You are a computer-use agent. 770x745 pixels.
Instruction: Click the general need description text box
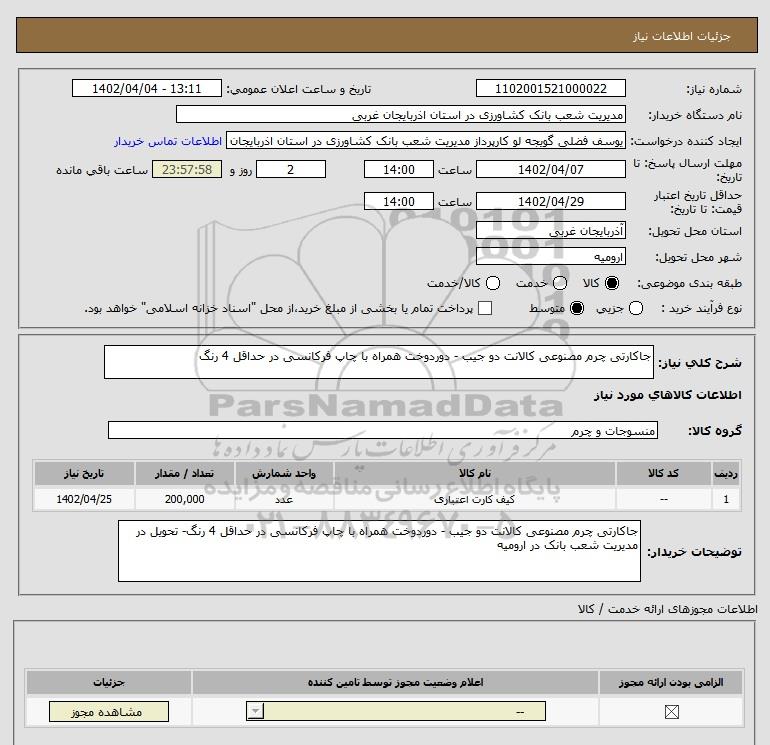pyautogui.click(x=379, y=362)
